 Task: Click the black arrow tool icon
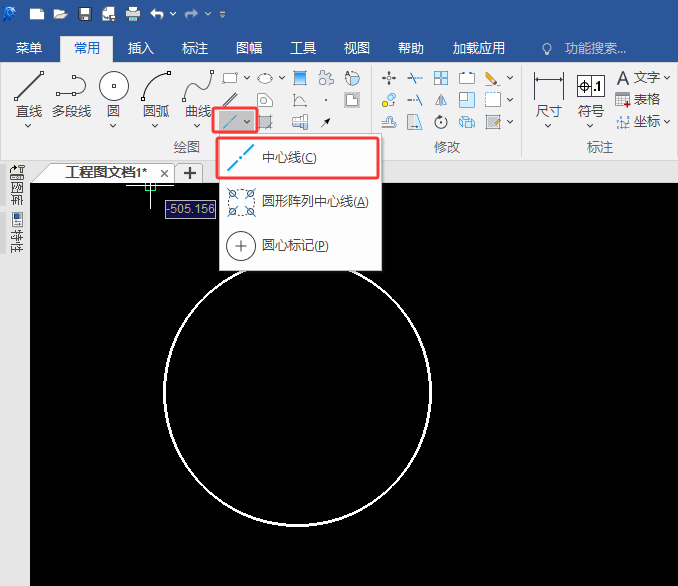click(x=326, y=122)
